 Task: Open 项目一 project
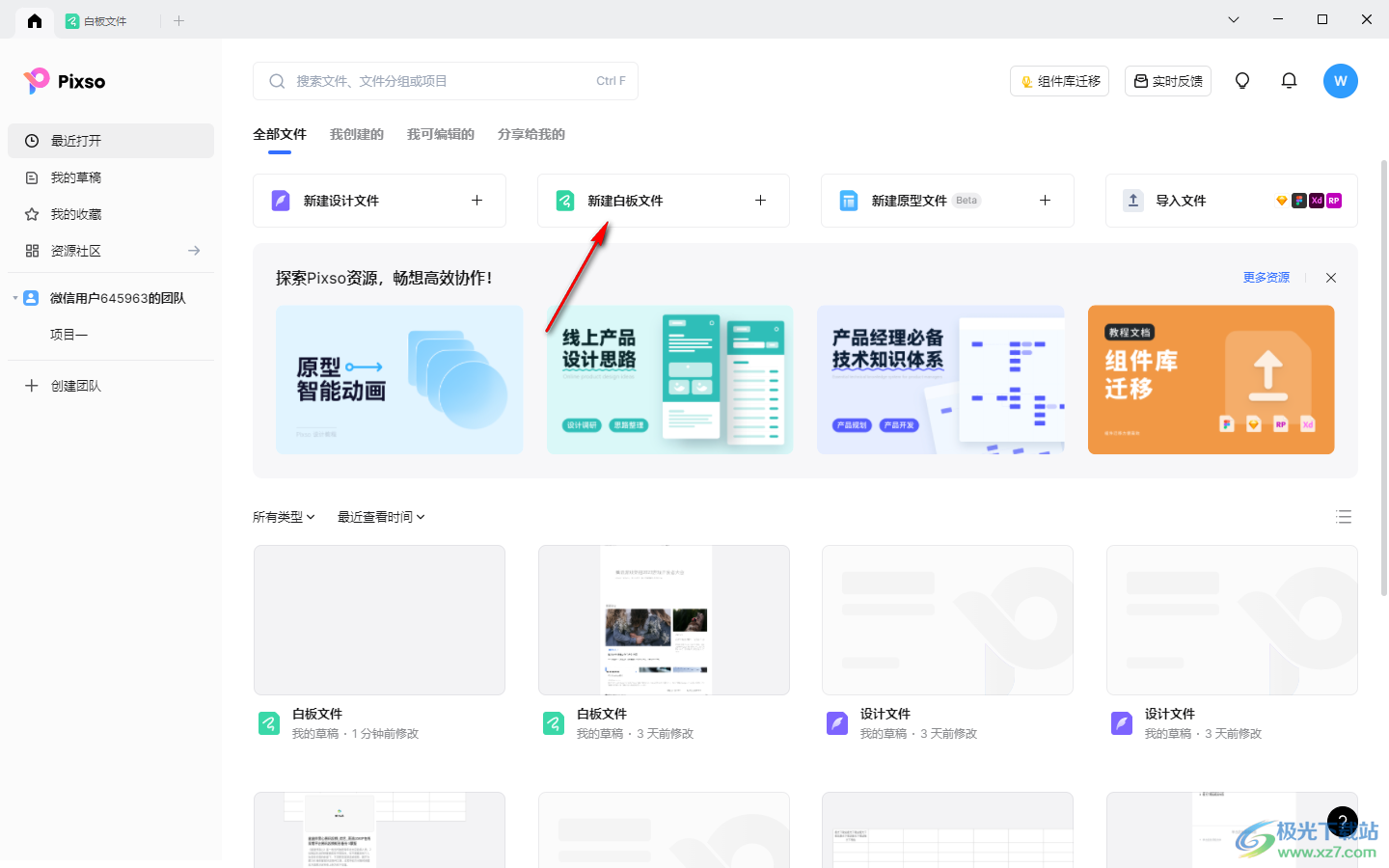point(68,335)
